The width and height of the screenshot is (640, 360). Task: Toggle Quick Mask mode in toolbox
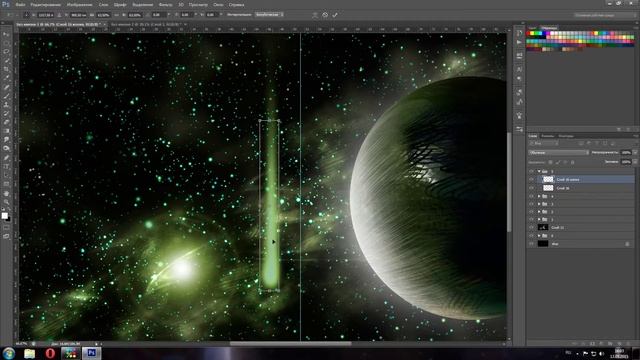point(6,228)
